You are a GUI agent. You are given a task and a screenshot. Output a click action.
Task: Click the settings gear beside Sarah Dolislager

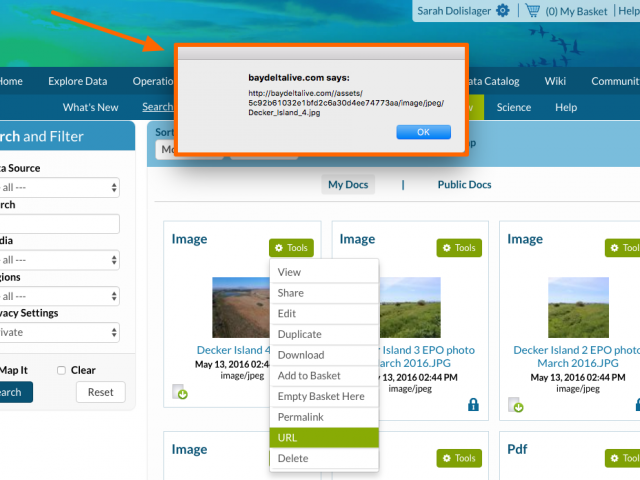pos(503,11)
